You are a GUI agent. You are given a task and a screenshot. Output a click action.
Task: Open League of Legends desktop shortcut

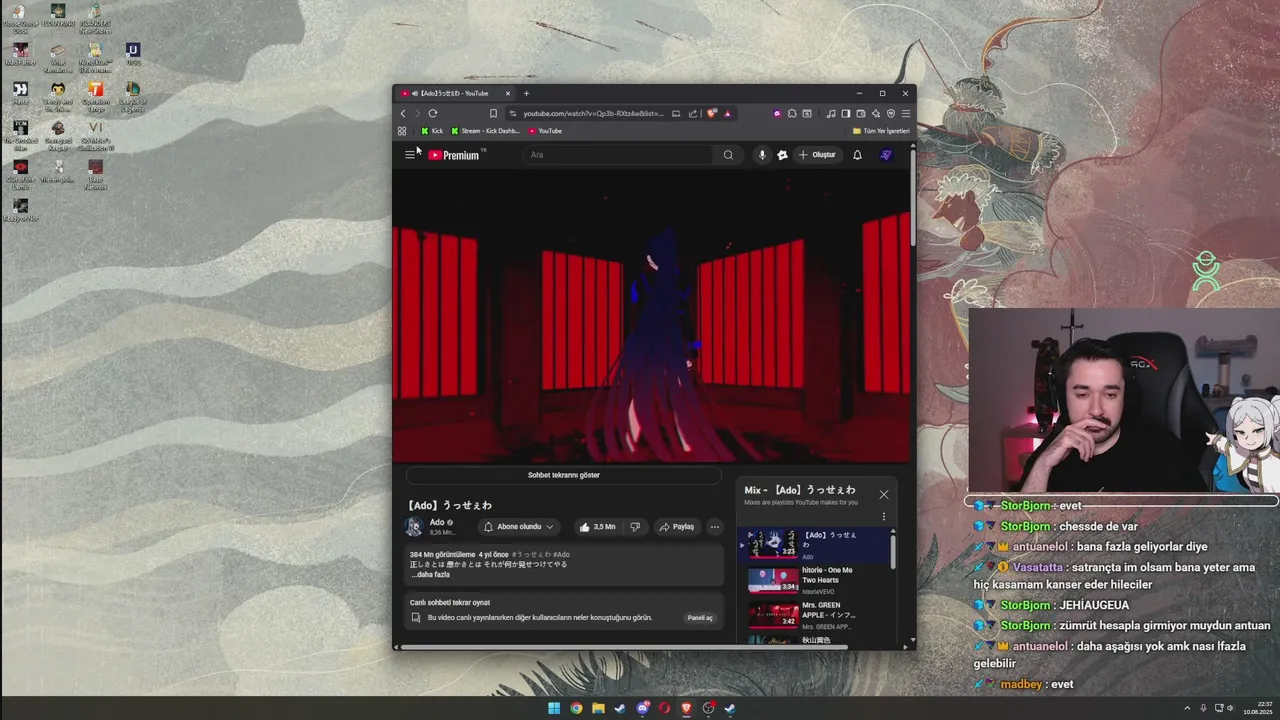pyautogui.click(x=133, y=95)
